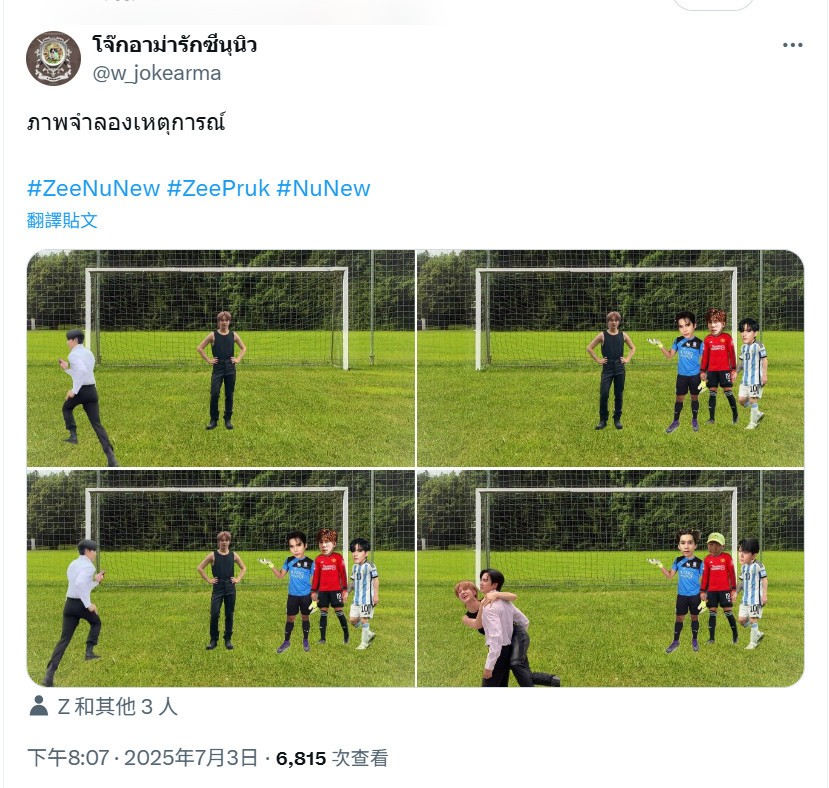Click the rounded button at top right edge
The image size is (829, 788).
tap(713, 4)
